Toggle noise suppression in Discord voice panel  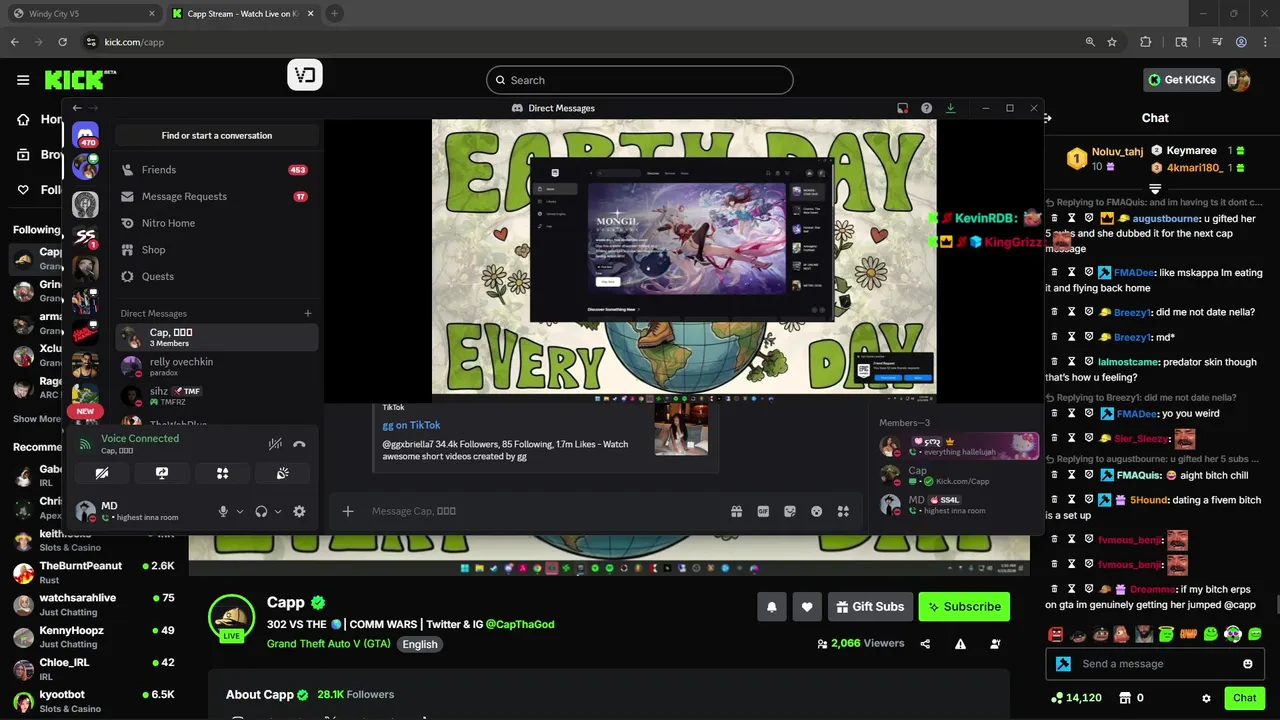click(275, 444)
